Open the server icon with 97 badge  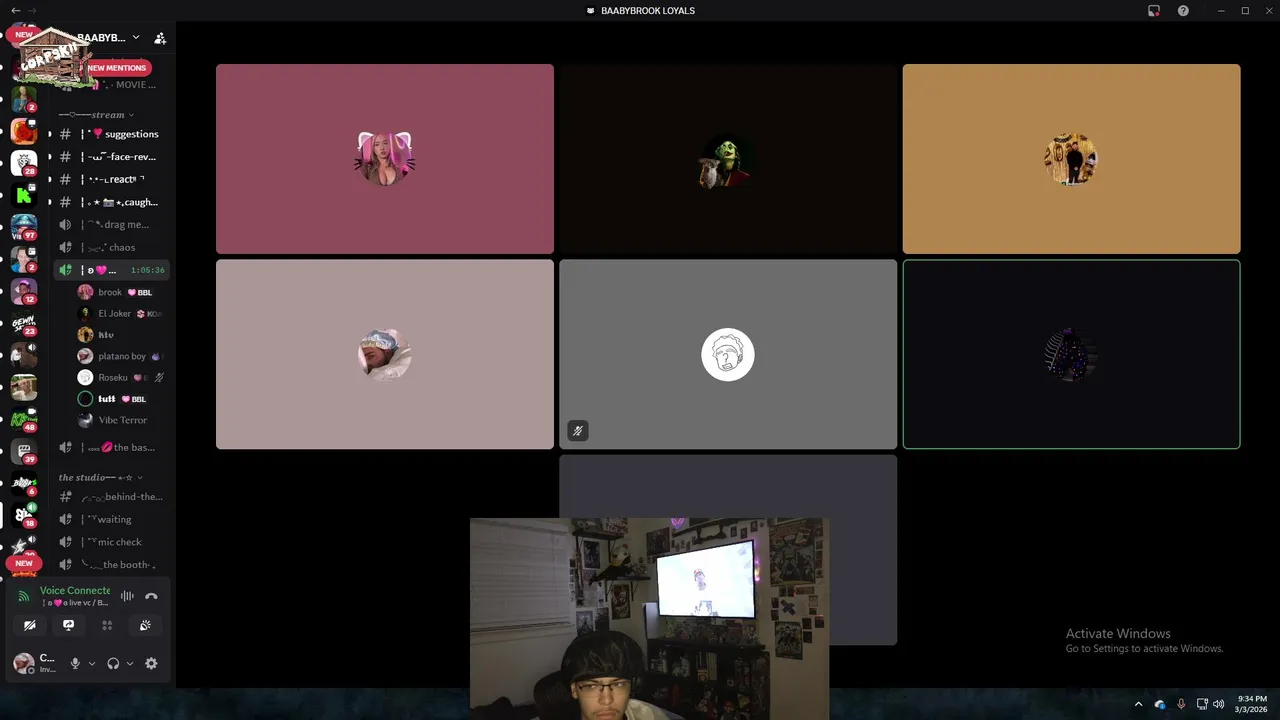[24, 227]
